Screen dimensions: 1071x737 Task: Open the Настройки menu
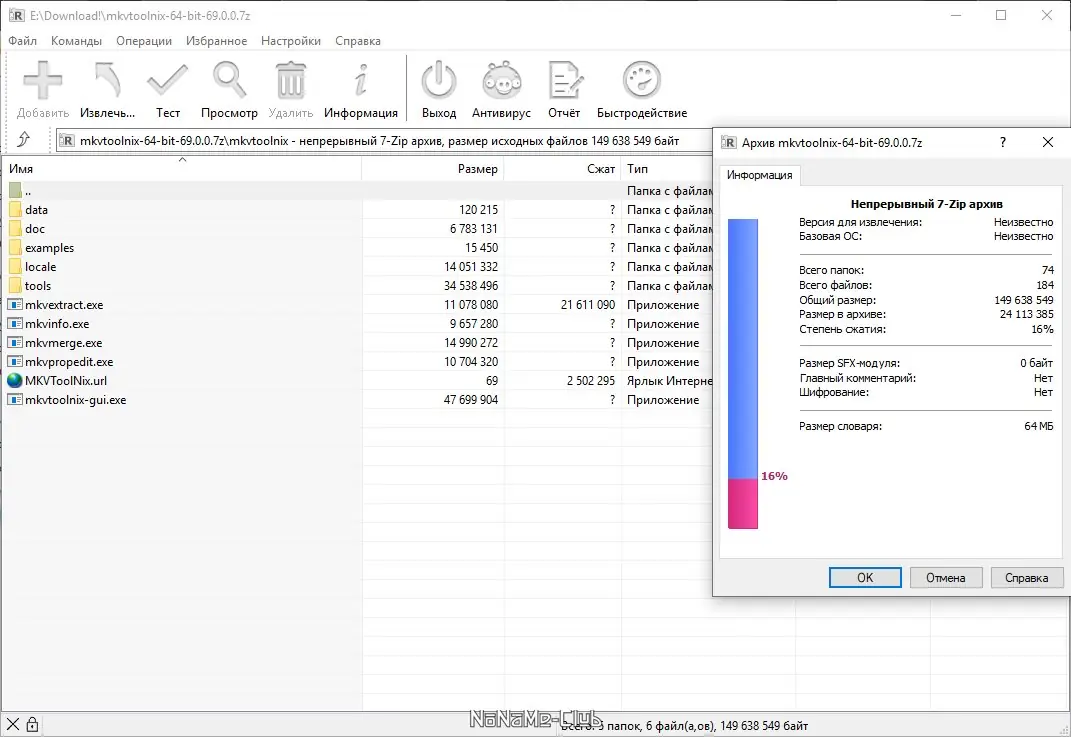[x=291, y=41]
